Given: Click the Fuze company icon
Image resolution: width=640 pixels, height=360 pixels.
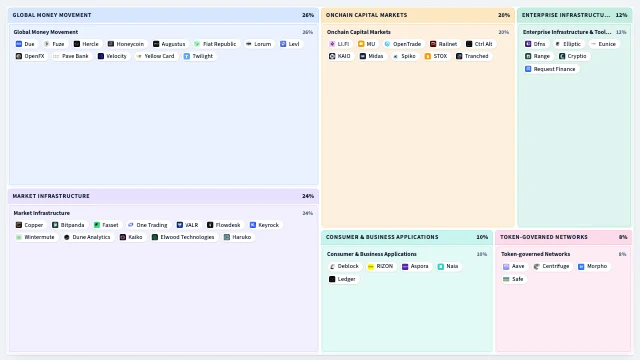Looking at the screenshot, I should [47, 44].
